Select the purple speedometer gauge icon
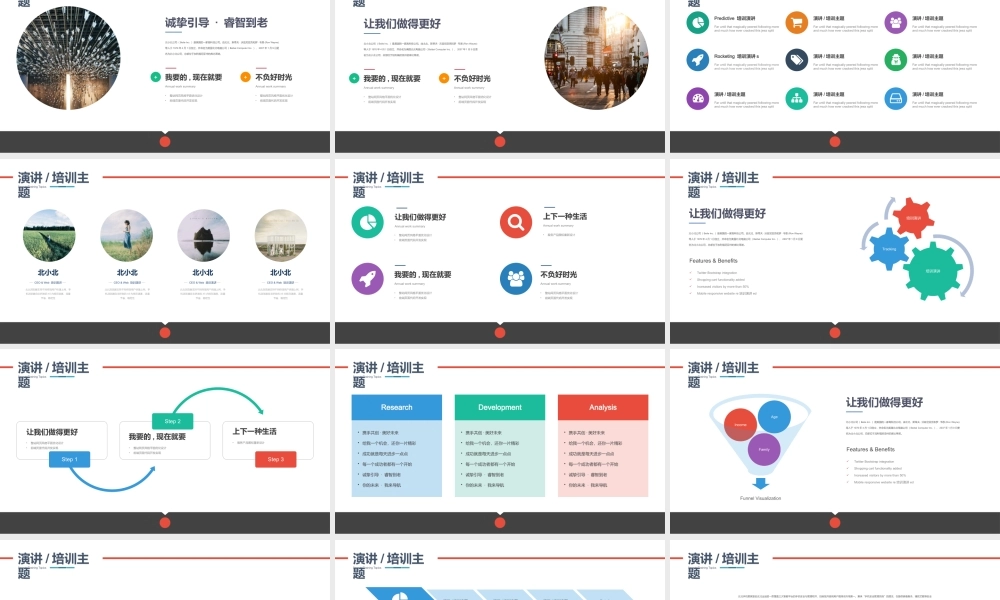The height and width of the screenshot is (600, 1000). tap(698, 98)
